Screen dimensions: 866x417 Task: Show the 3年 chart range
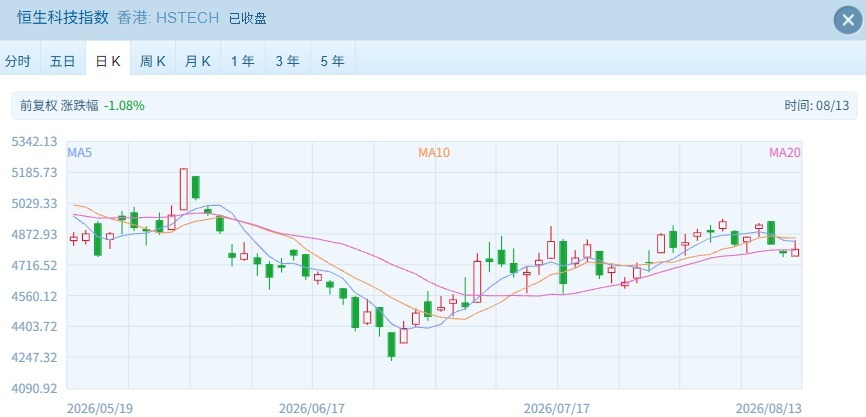tap(288, 61)
